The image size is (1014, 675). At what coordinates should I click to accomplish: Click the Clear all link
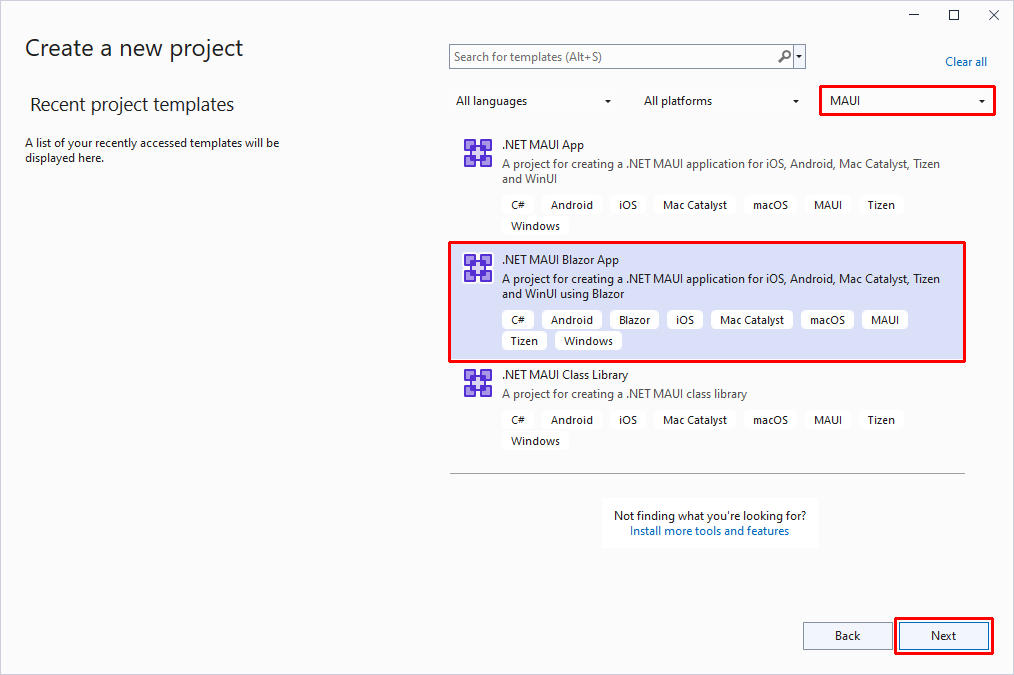[966, 62]
